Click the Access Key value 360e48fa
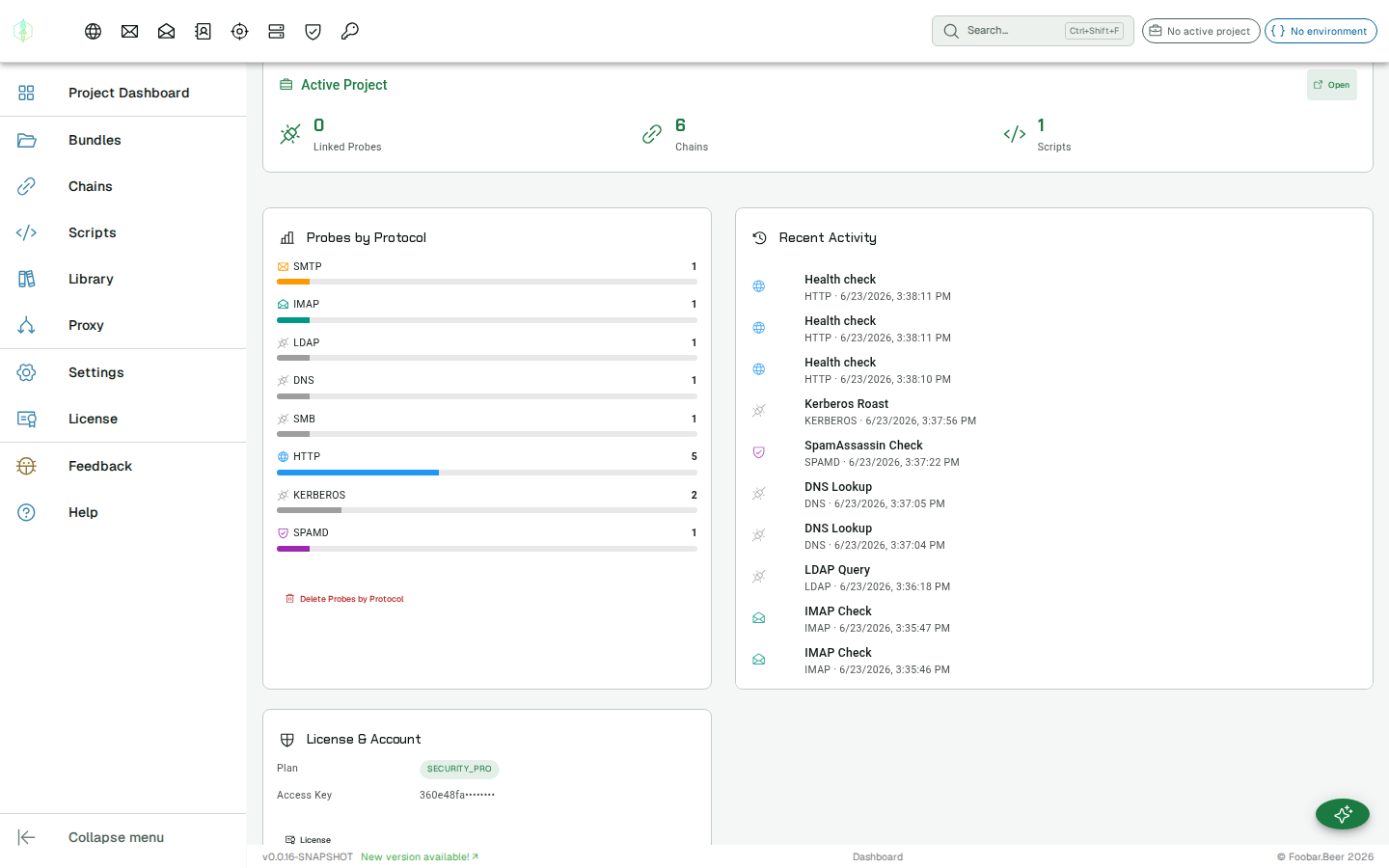 (457, 795)
